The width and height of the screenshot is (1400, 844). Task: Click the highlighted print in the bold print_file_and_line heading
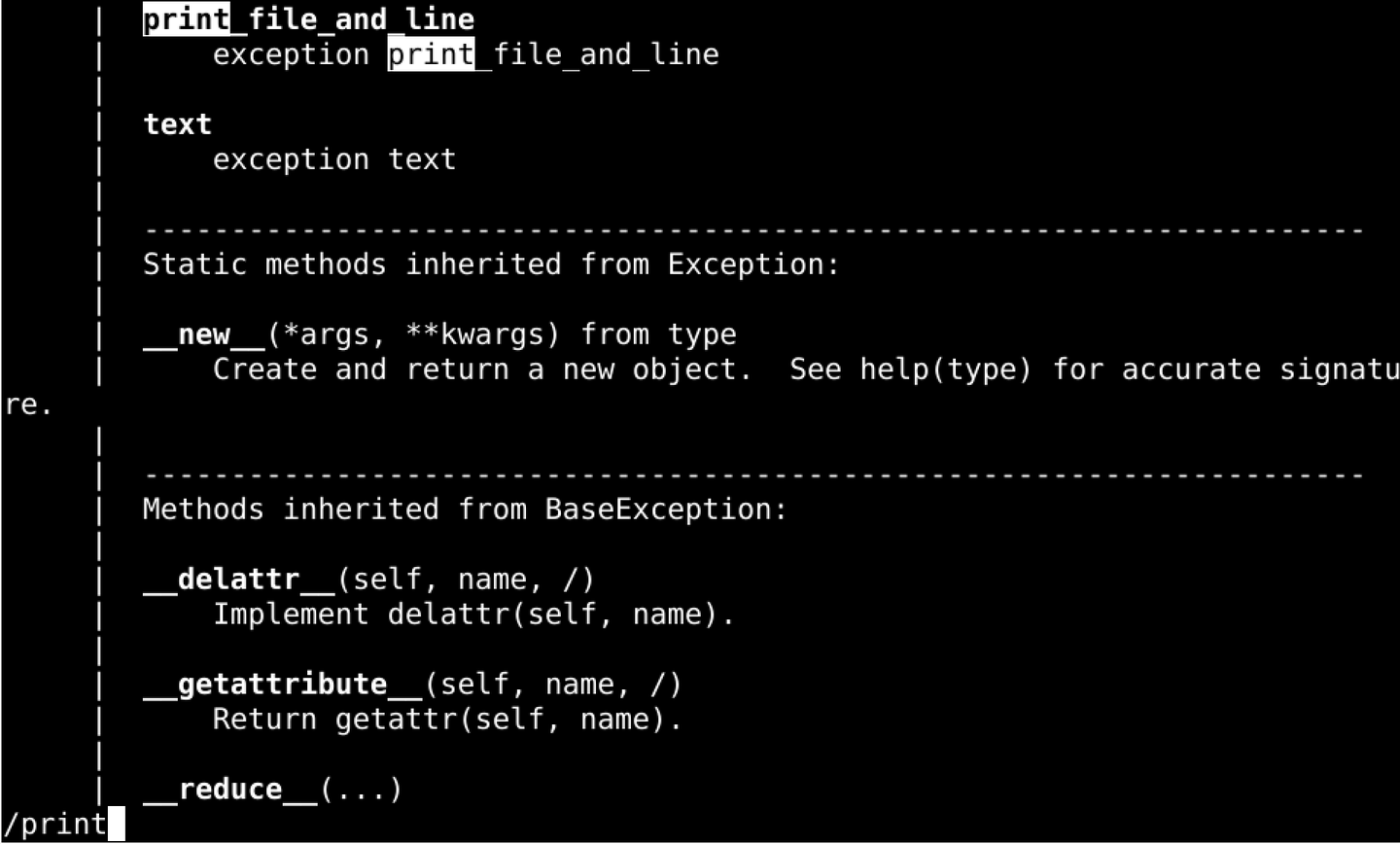186,19
